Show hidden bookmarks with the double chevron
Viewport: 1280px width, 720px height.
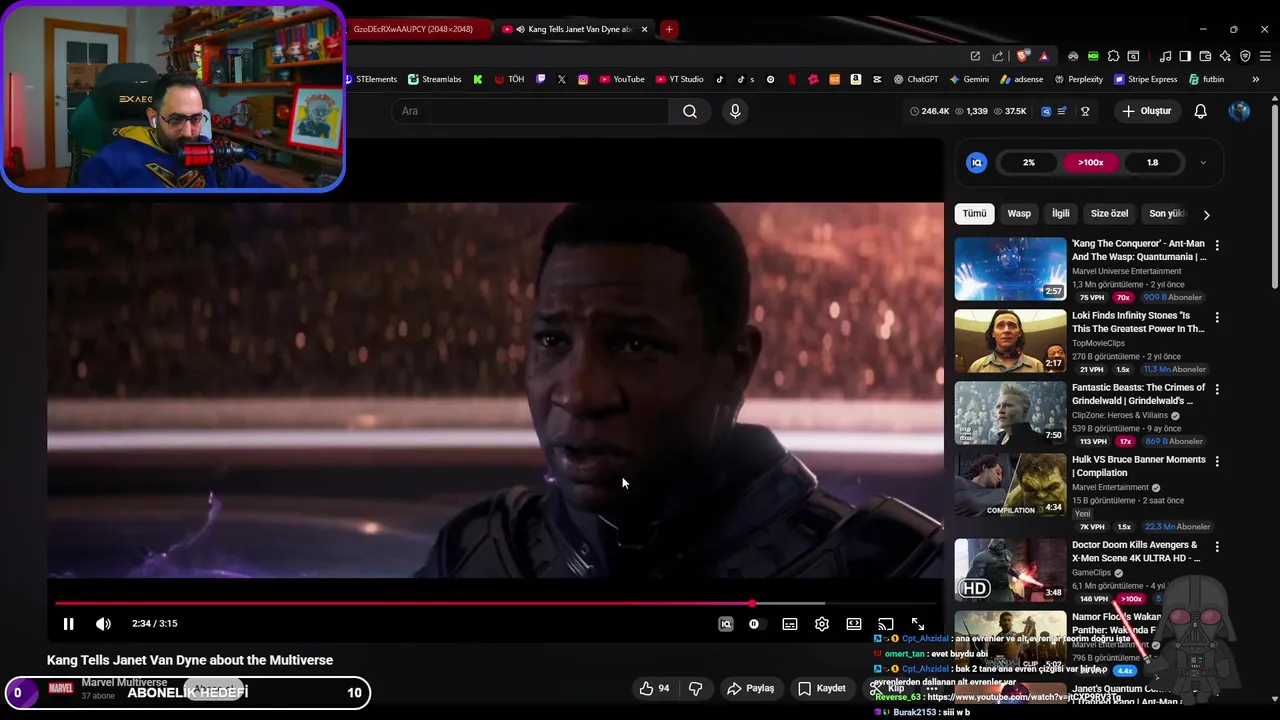[1256, 79]
